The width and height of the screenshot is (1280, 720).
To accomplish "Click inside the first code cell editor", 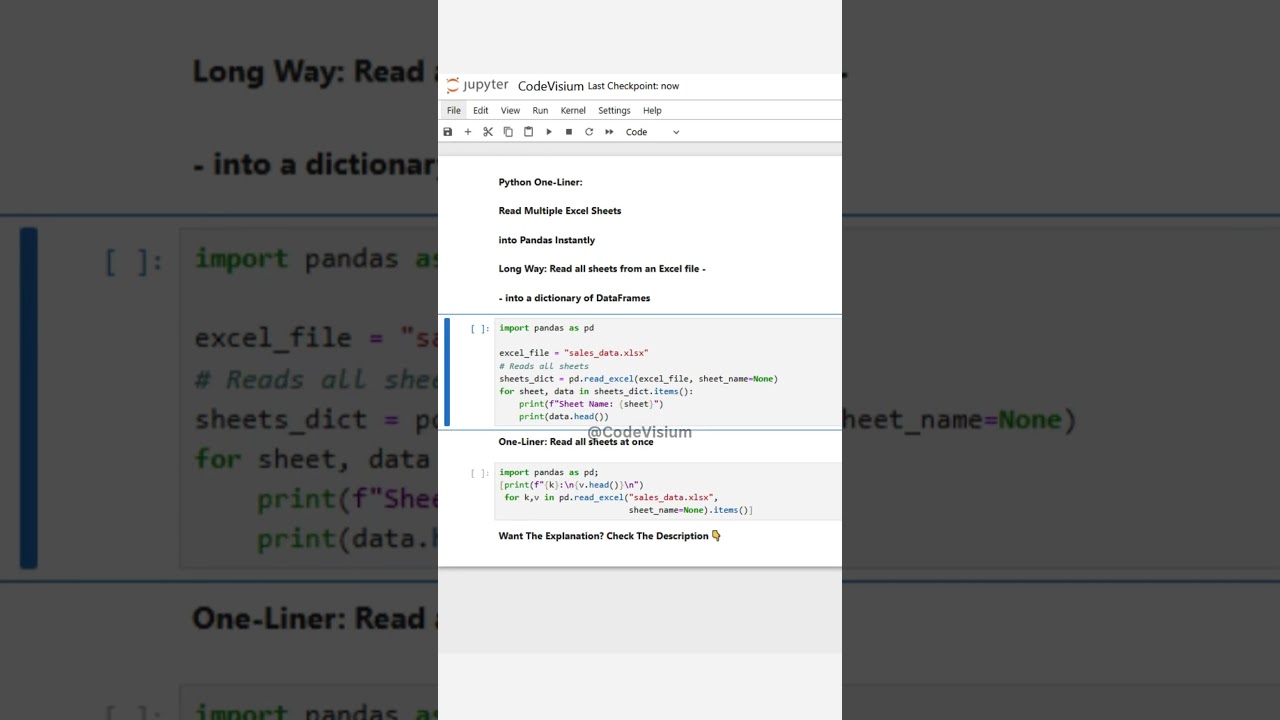I will click(x=667, y=372).
